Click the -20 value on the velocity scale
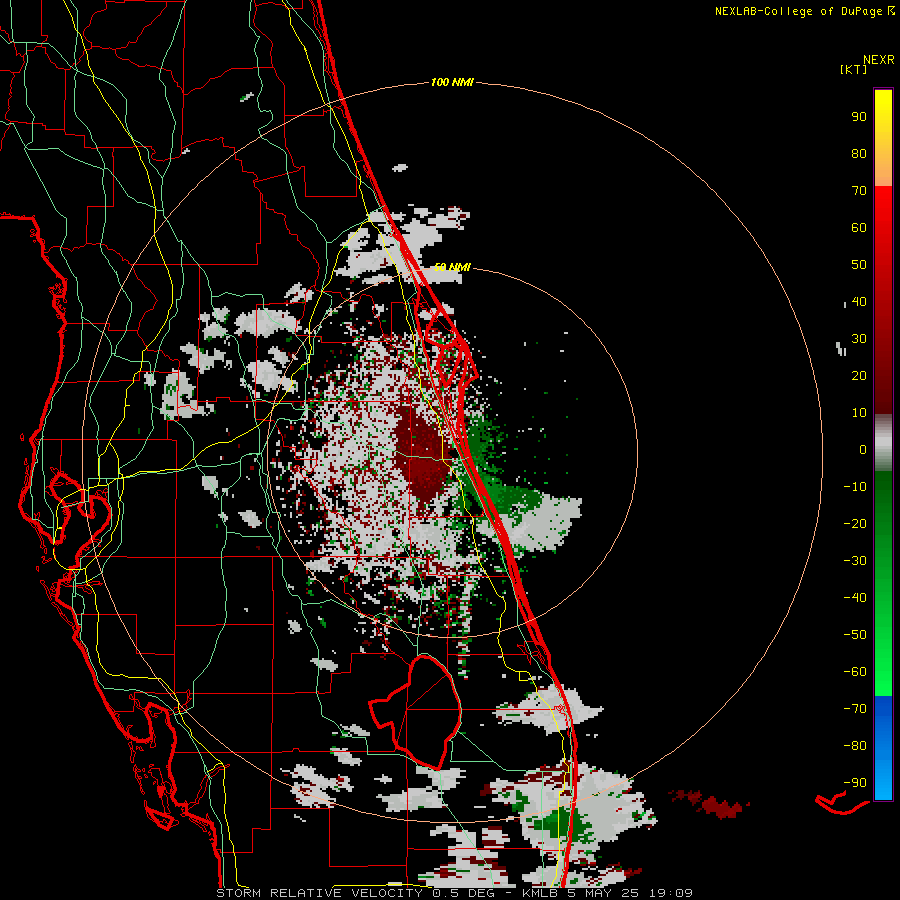Screen dimensions: 900x900 coord(855,524)
